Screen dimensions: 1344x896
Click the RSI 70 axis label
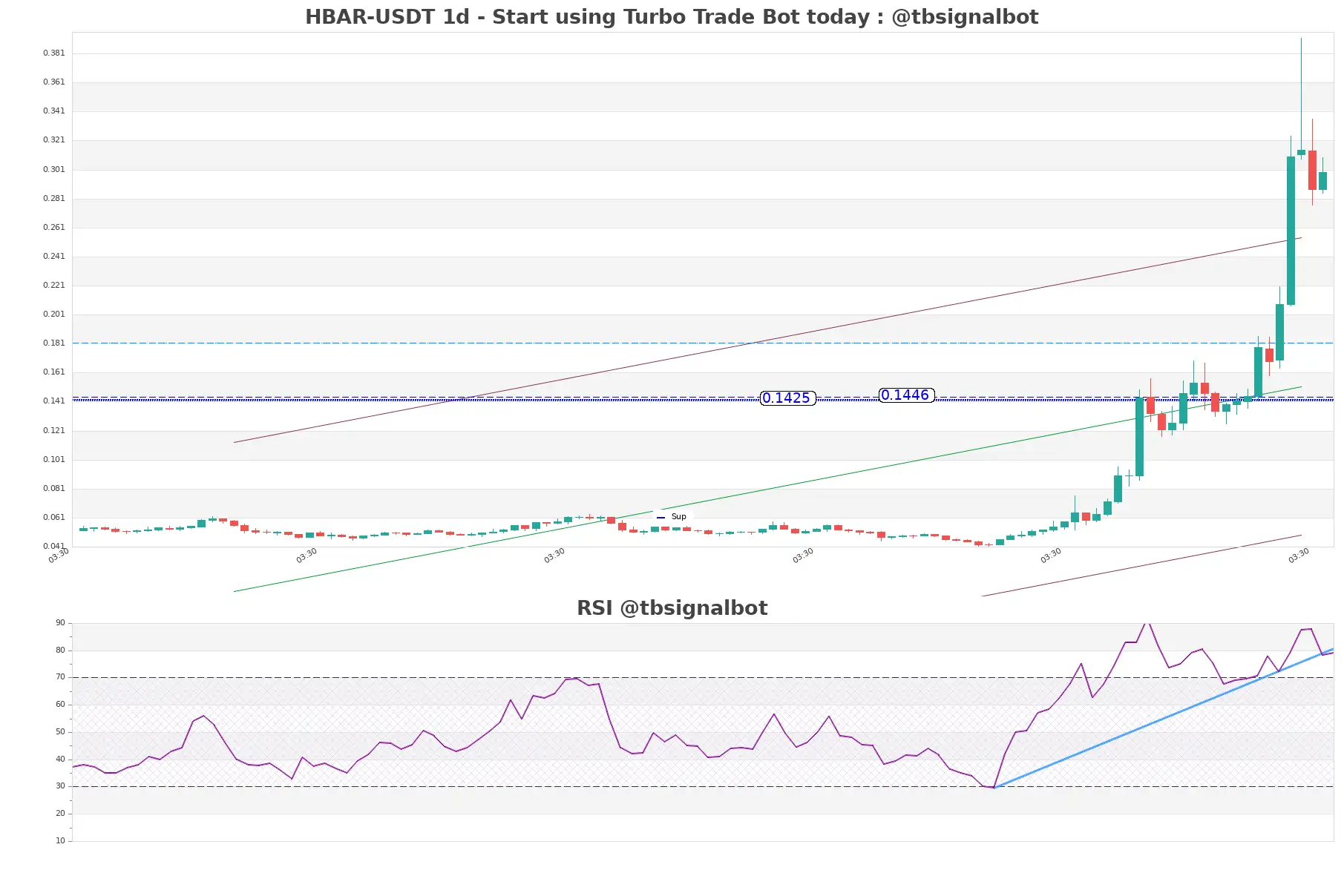pos(60,676)
